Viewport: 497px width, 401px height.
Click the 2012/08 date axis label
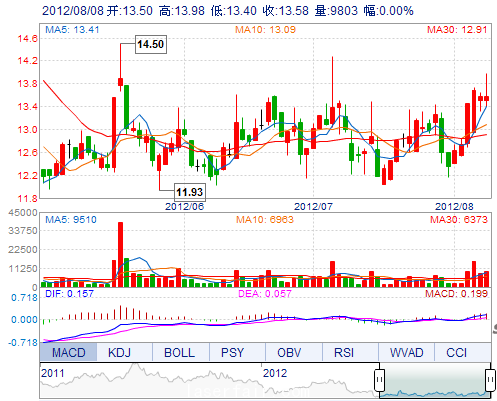click(x=454, y=206)
